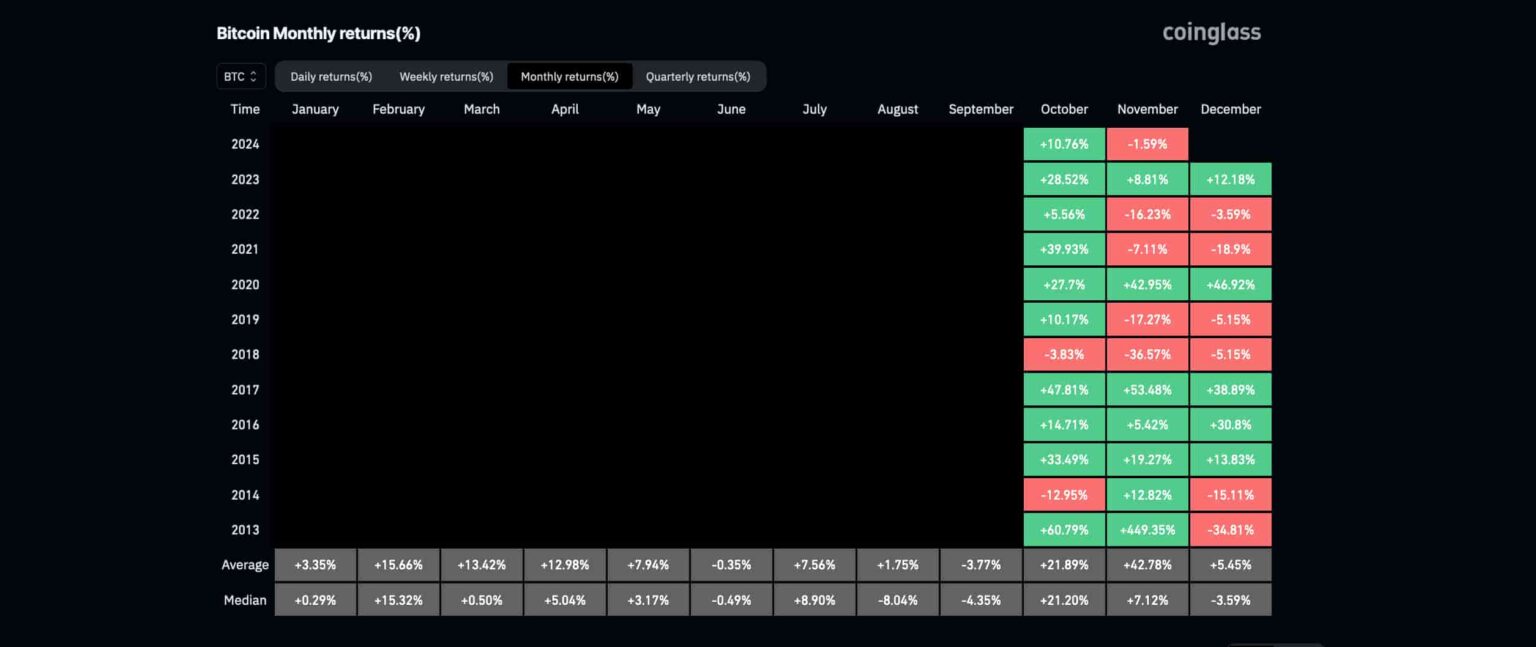Click the +10.76% October 2024 cell
This screenshot has height=647, width=1536.
(1063, 143)
